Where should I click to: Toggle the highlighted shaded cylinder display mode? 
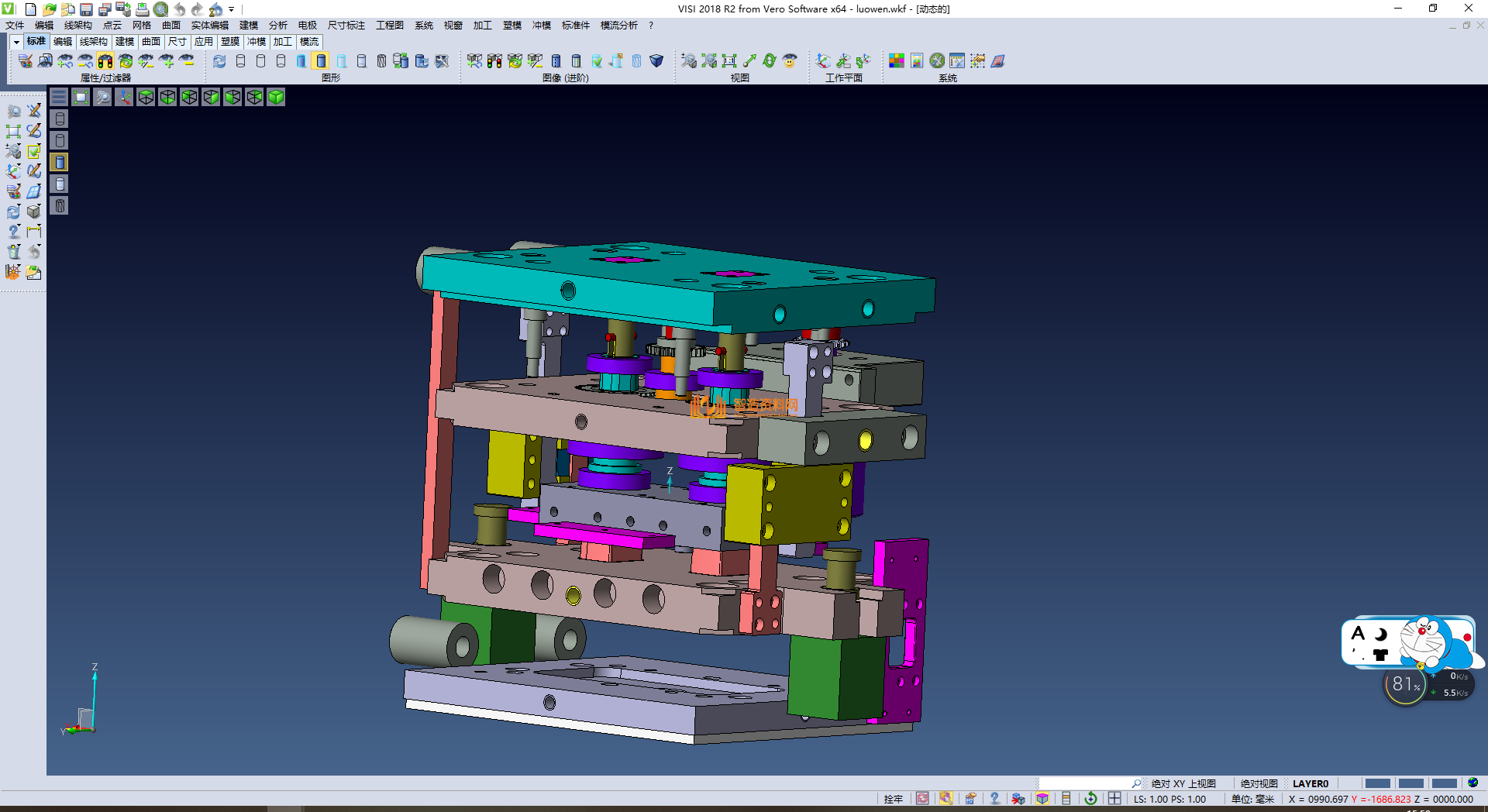pyautogui.click(x=321, y=61)
